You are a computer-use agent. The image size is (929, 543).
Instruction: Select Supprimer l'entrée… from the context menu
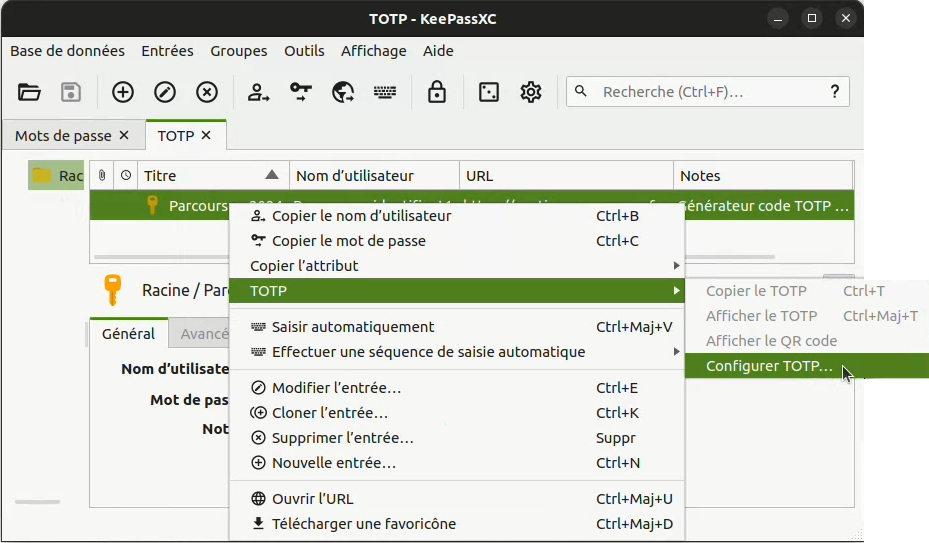tap(342, 438)
